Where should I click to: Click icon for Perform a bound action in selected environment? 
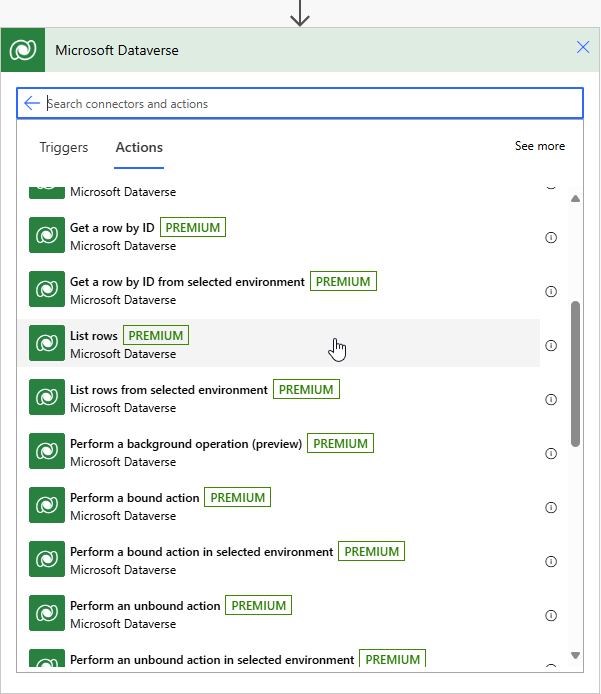click(x=47, y=559)
